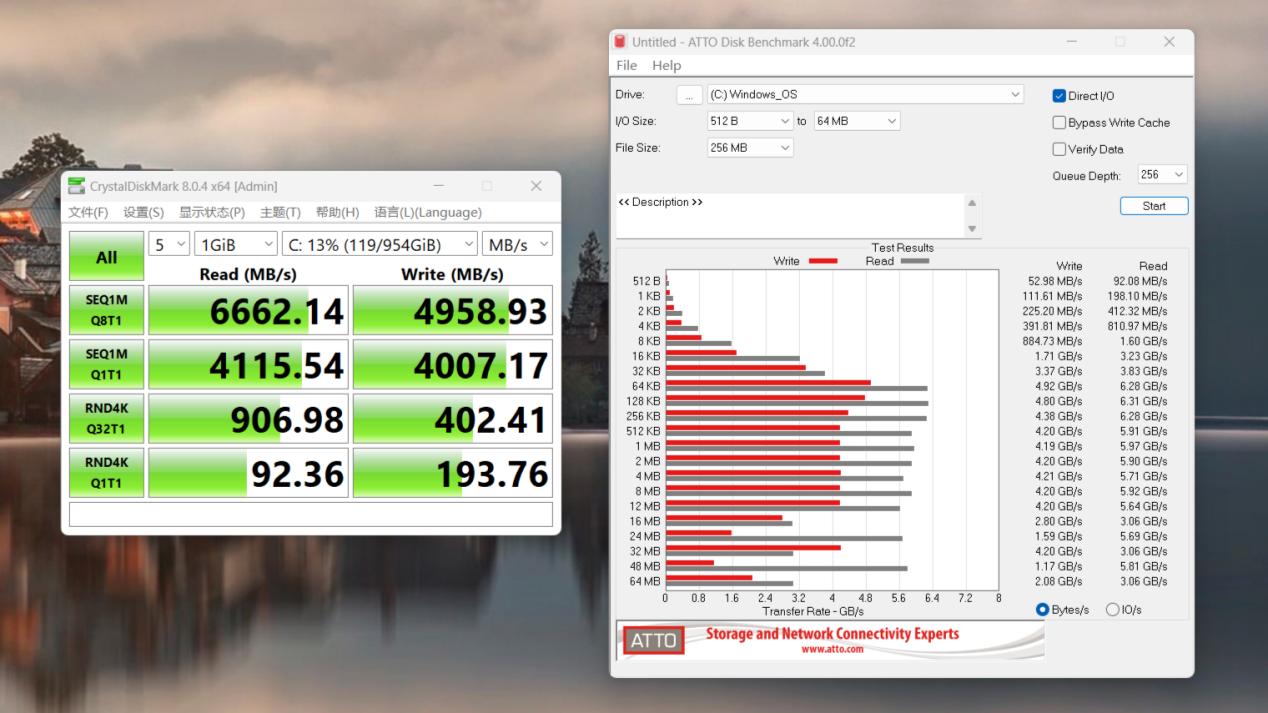Open the Queue Depth 256 dropdown
The height and width of the screenshot is (713, 1268).
(x=1162, y=175)
